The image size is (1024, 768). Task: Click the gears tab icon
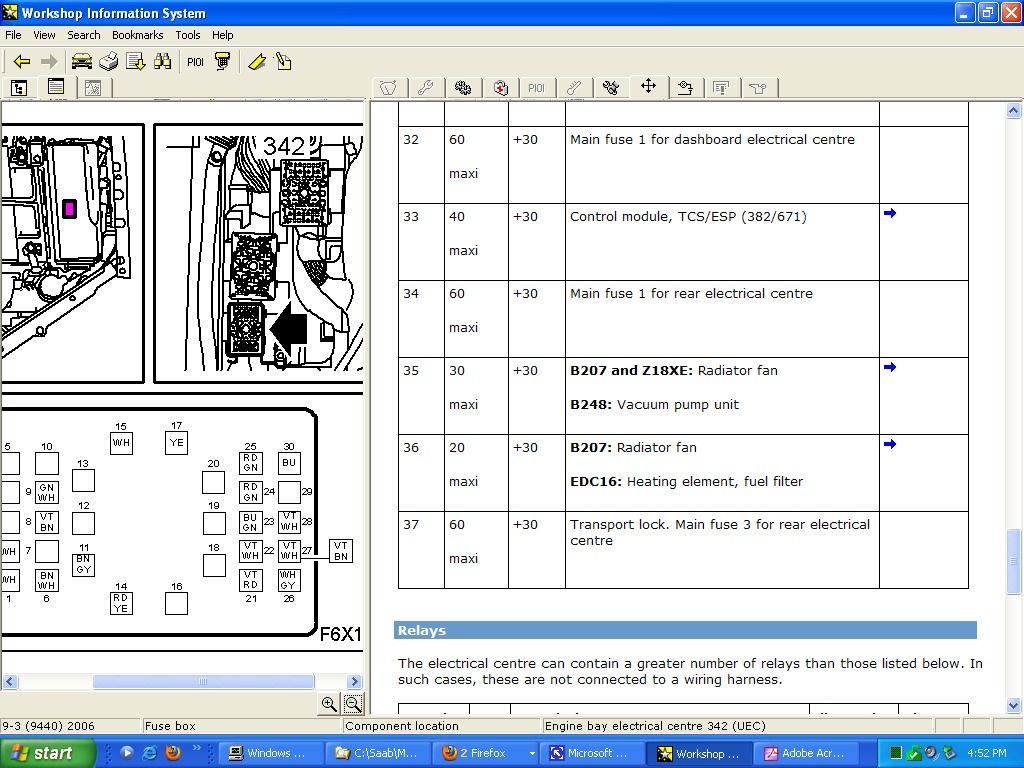point(463,88)
